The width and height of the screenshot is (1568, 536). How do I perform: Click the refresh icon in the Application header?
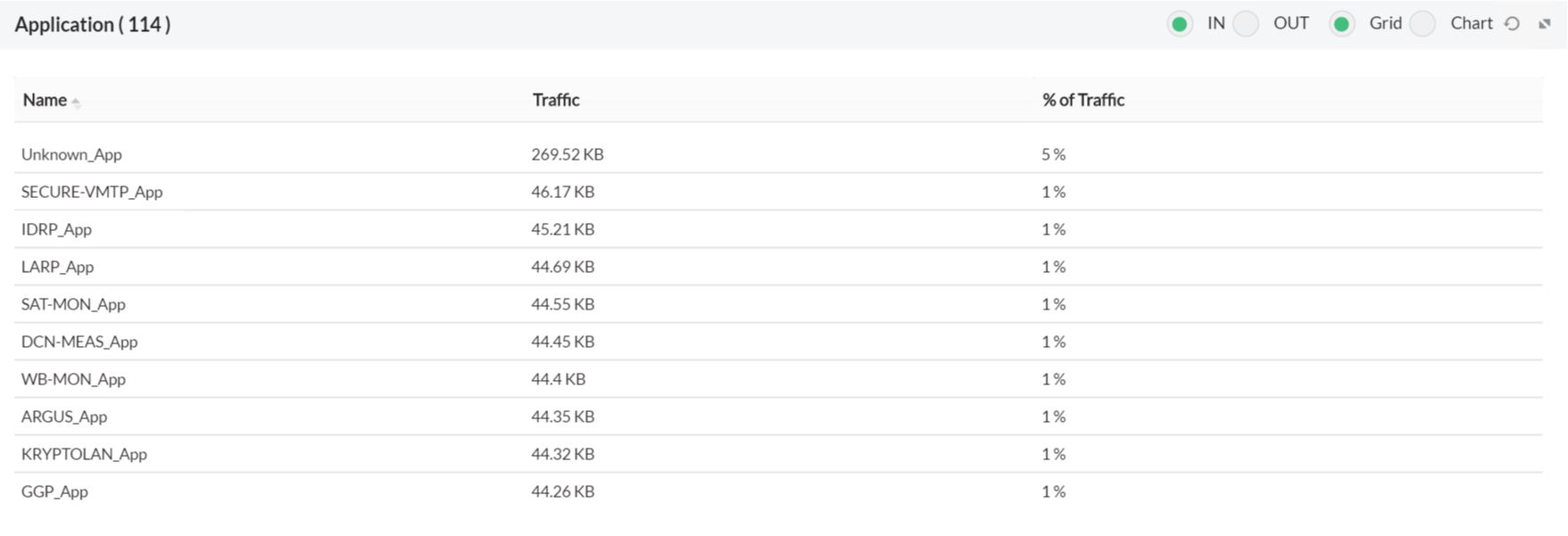tap(1512, 24)
